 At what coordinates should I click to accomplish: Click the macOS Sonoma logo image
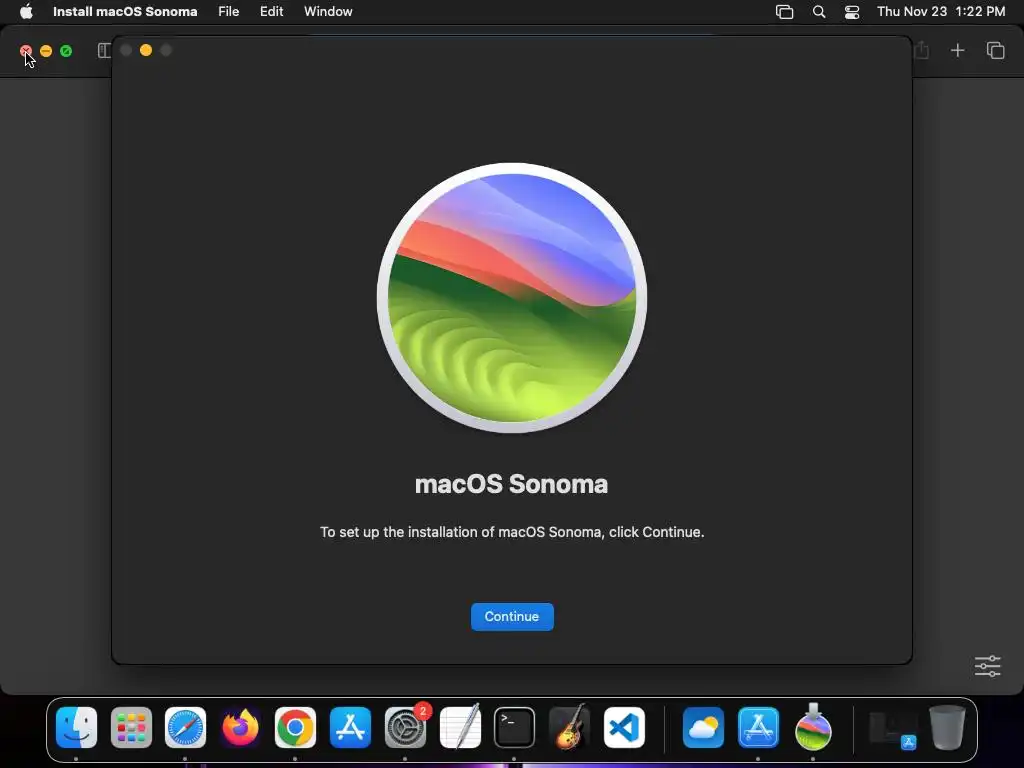512,298
